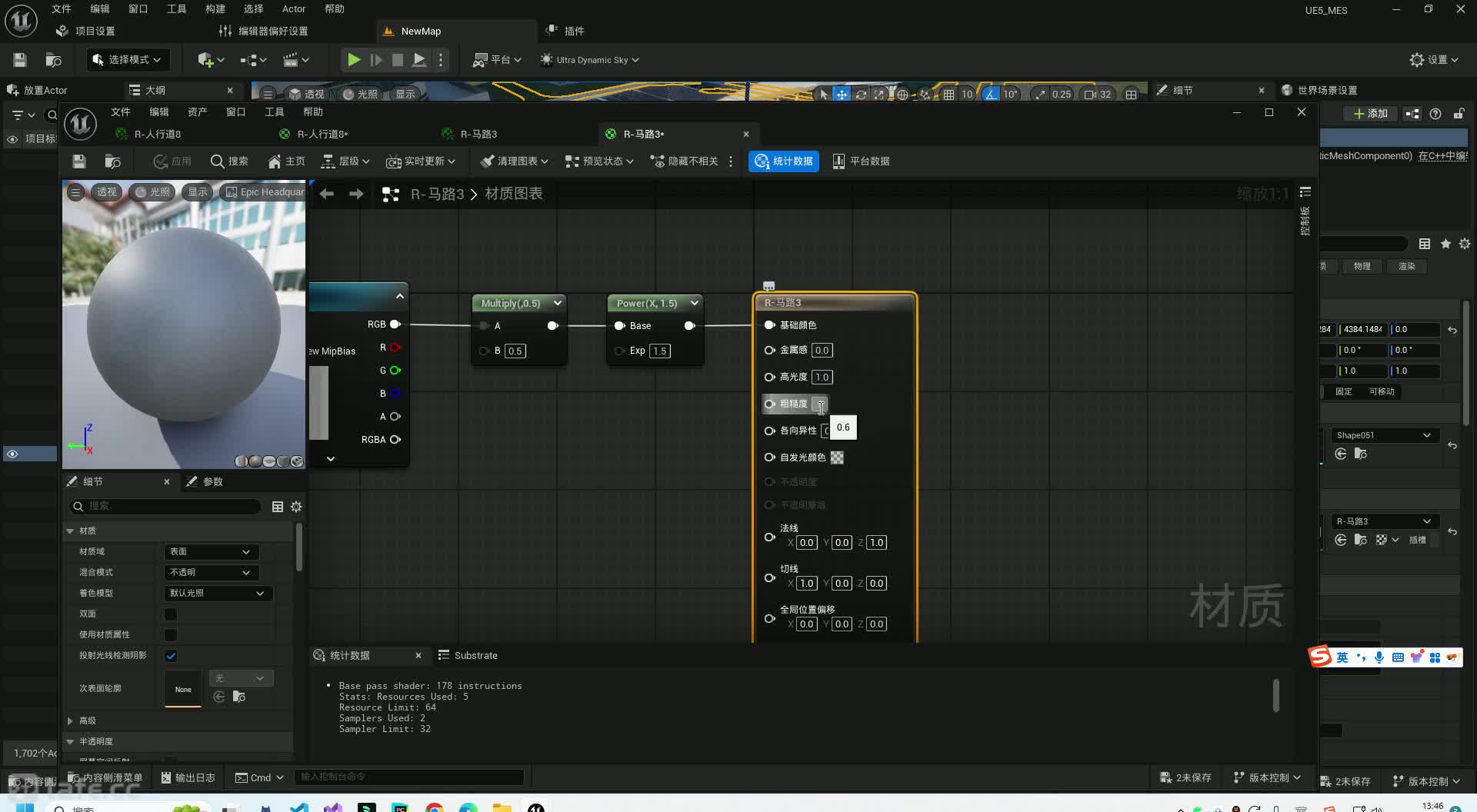Toggle the 投射光线检测阴影 checkbox
Image resolution: width=1477 pixels, height=812 pixels.
point(171,656)
